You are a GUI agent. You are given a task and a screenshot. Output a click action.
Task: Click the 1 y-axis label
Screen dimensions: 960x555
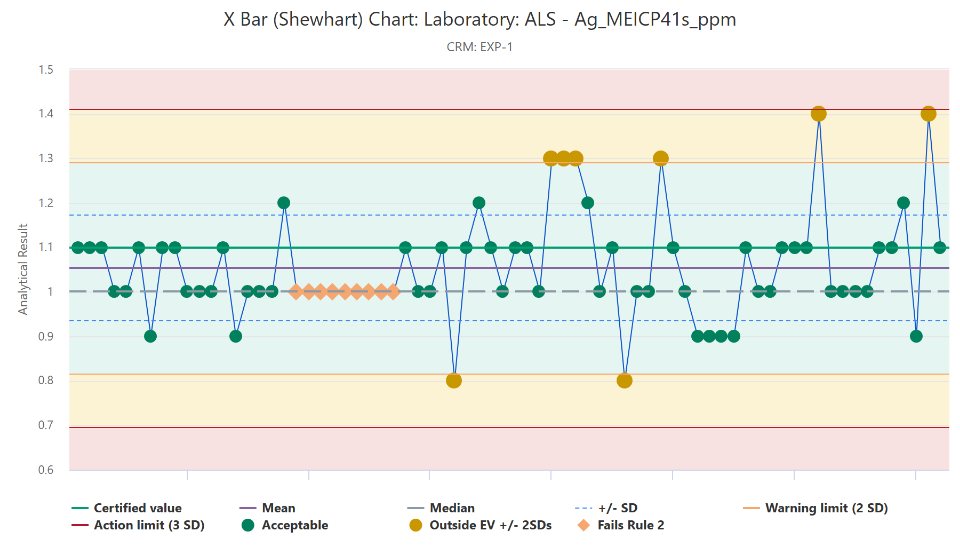pos(51,292)
